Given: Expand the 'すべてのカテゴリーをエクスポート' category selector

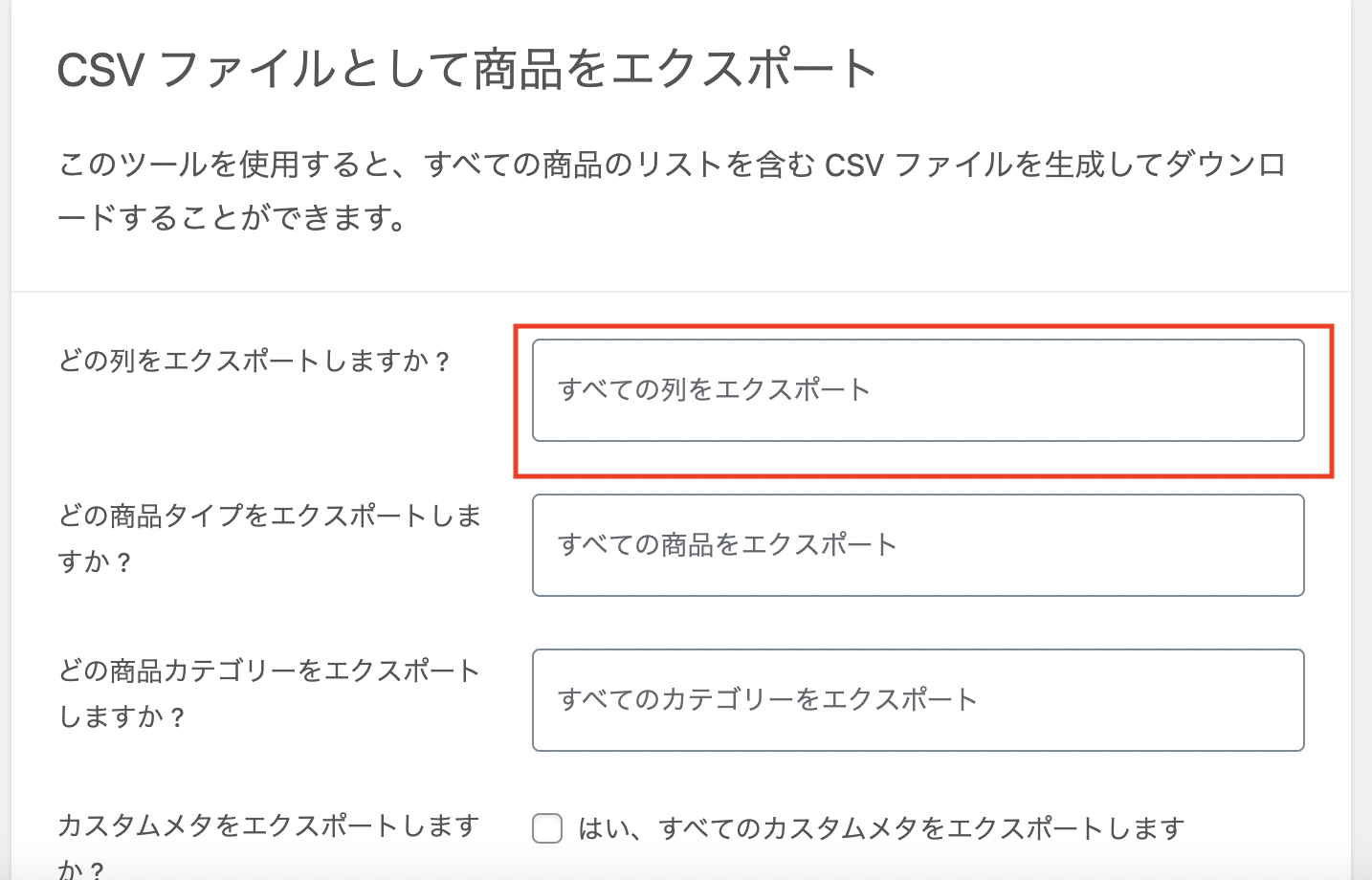Looking at the screenshot, I should click(x=917, y=700).
